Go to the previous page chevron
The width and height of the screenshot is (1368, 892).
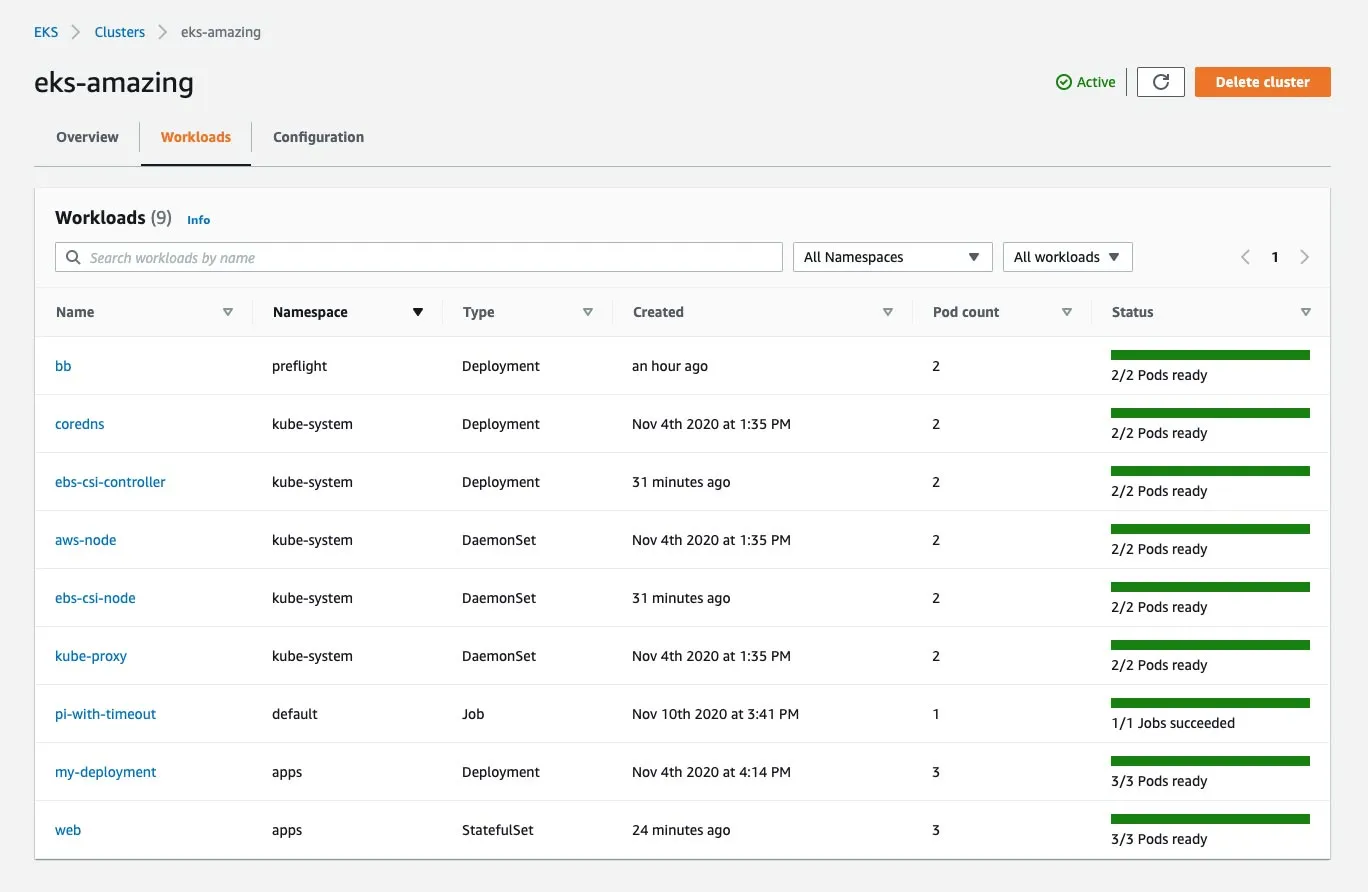(x=1245, y=257)
